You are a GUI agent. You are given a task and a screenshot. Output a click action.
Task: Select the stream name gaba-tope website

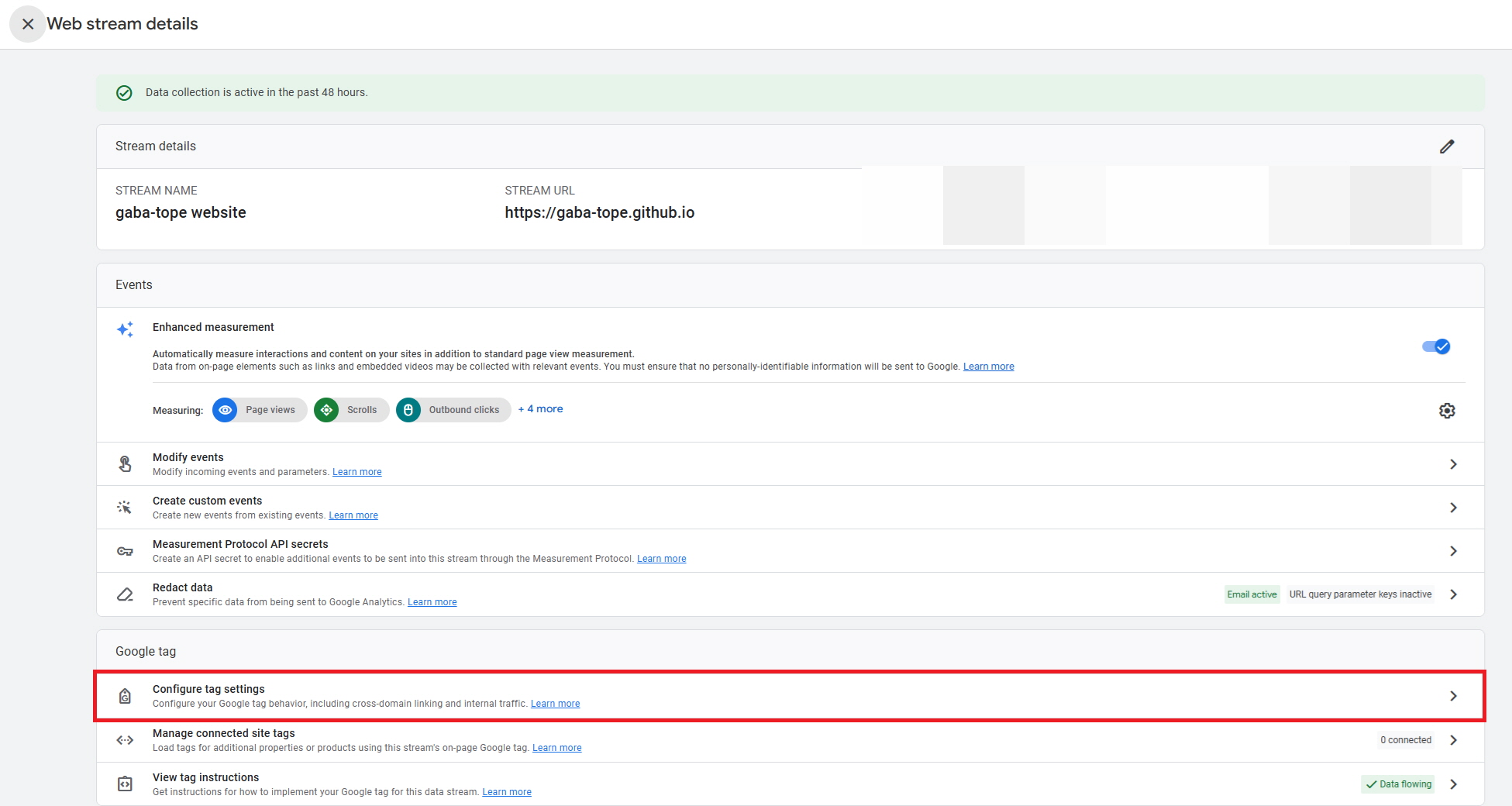(x=181, y=212)
